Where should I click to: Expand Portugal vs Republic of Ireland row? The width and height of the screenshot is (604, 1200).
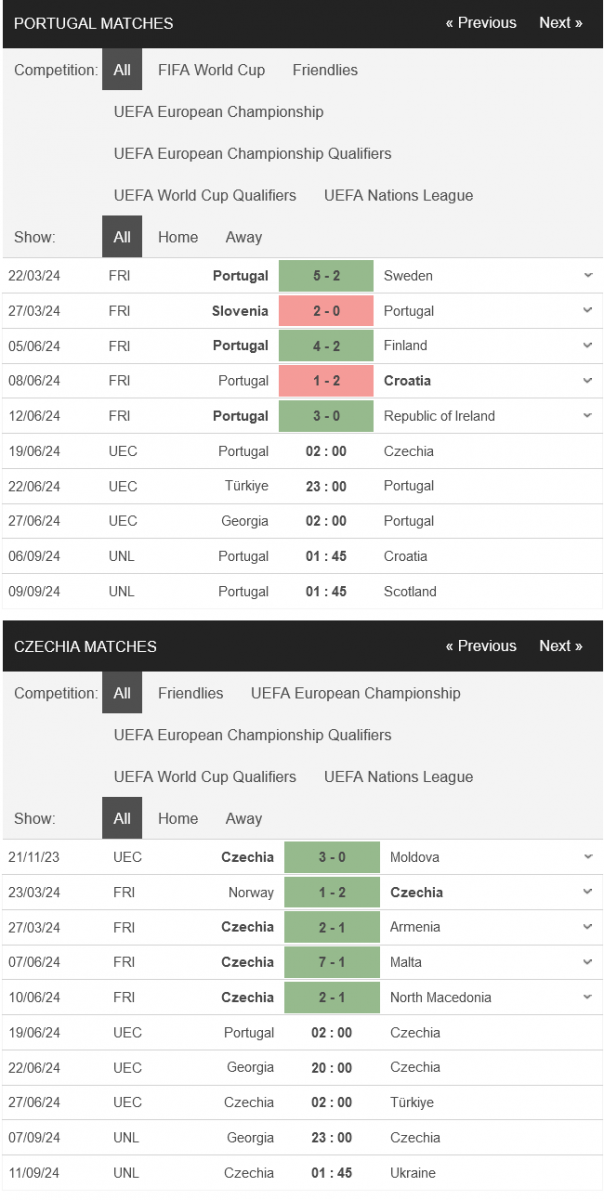click(588, 415)
